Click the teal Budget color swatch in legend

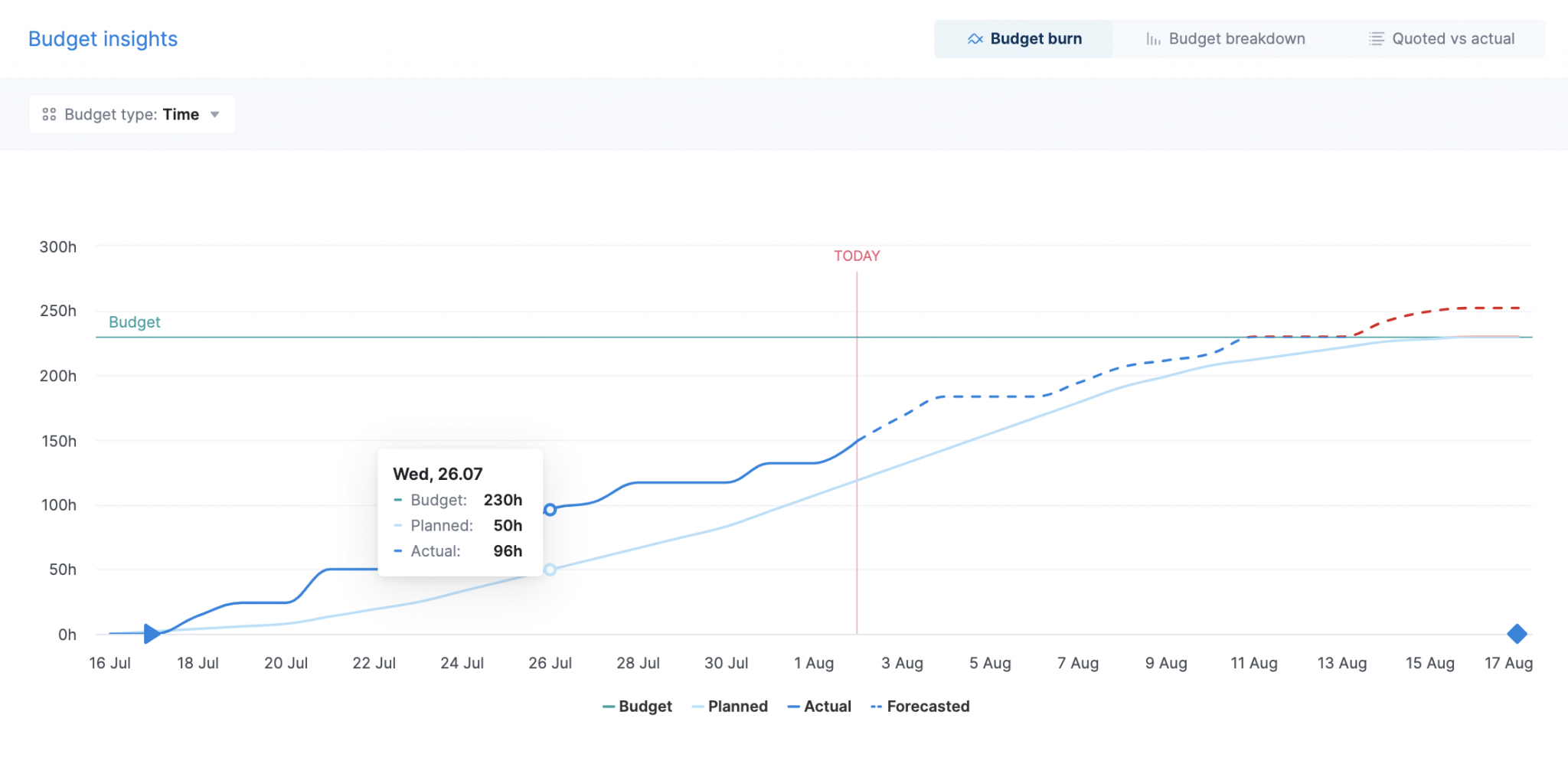pyautogui.click(x=607, y=706)
